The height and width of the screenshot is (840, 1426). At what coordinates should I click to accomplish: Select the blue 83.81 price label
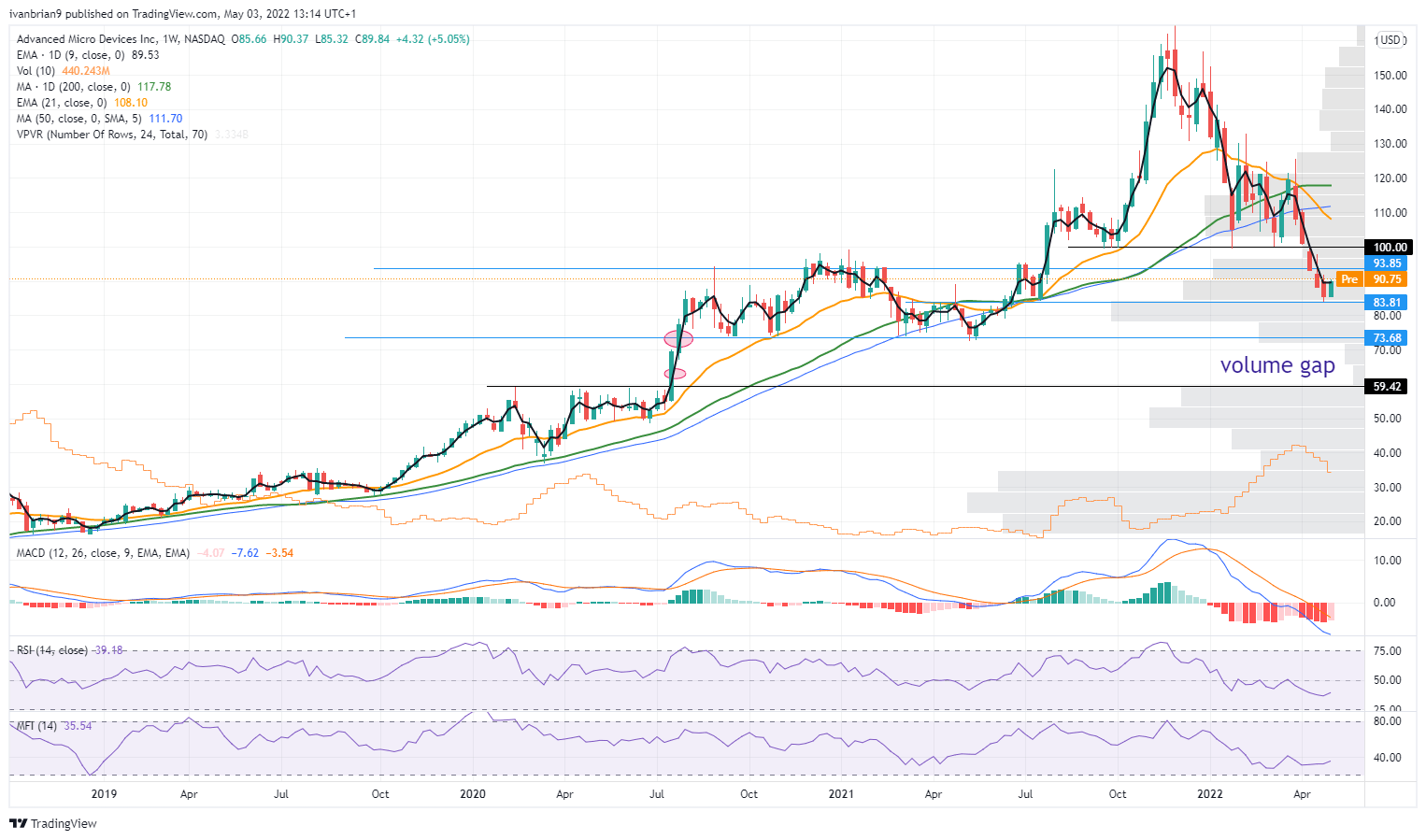[x=1387, y=303]
